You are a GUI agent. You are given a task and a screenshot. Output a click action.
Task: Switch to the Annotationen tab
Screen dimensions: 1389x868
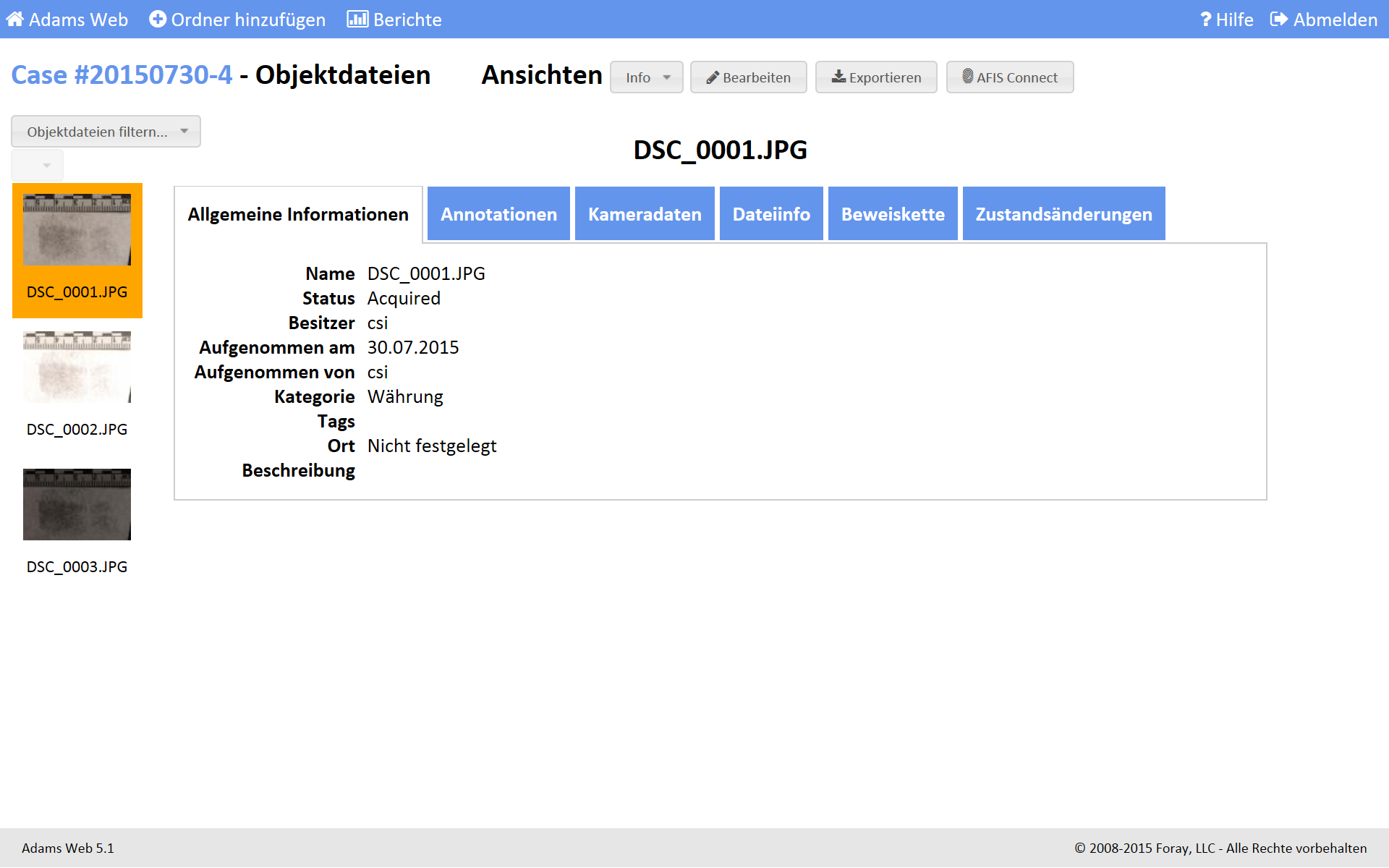pyautogui.click(x=498, y=214)
